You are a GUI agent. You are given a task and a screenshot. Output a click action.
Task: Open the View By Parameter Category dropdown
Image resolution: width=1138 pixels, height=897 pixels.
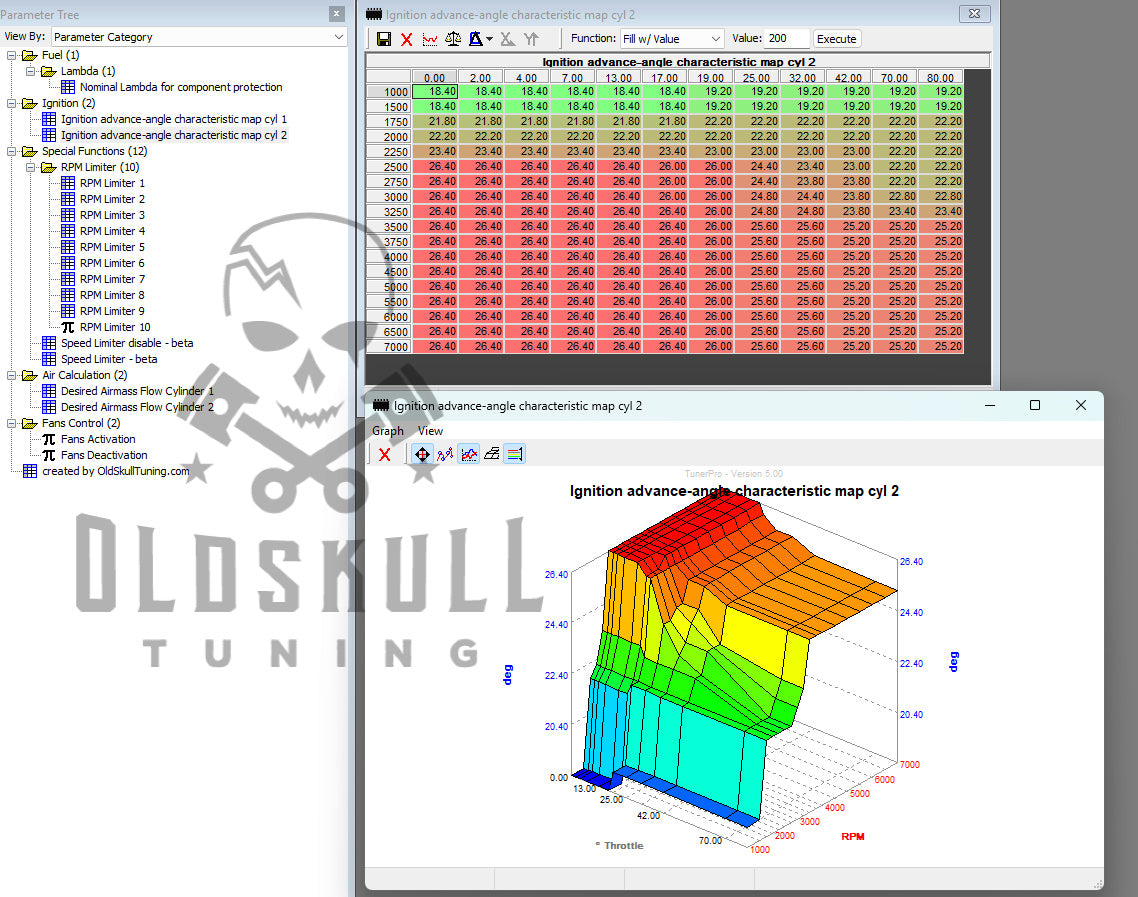click(200, 37)
